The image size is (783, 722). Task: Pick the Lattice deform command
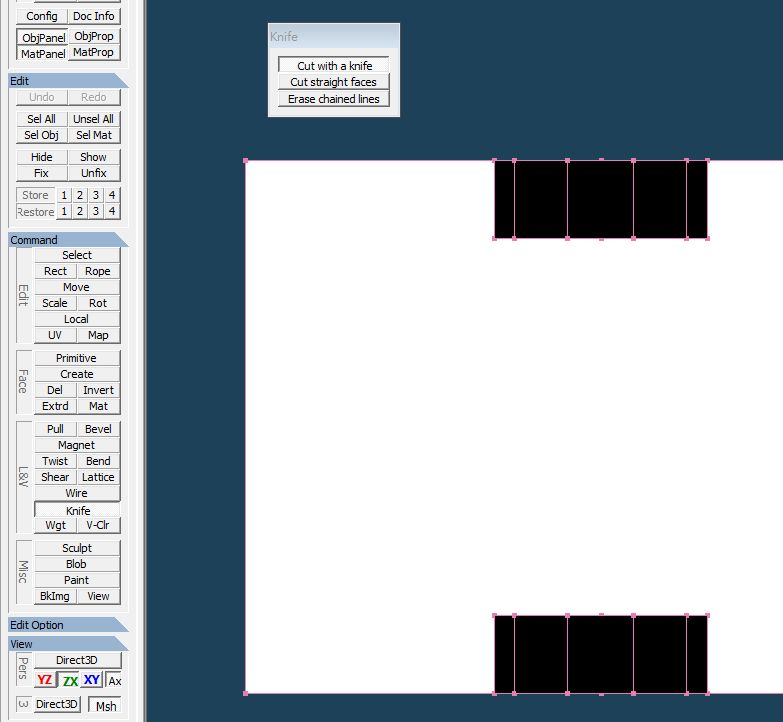98,477
